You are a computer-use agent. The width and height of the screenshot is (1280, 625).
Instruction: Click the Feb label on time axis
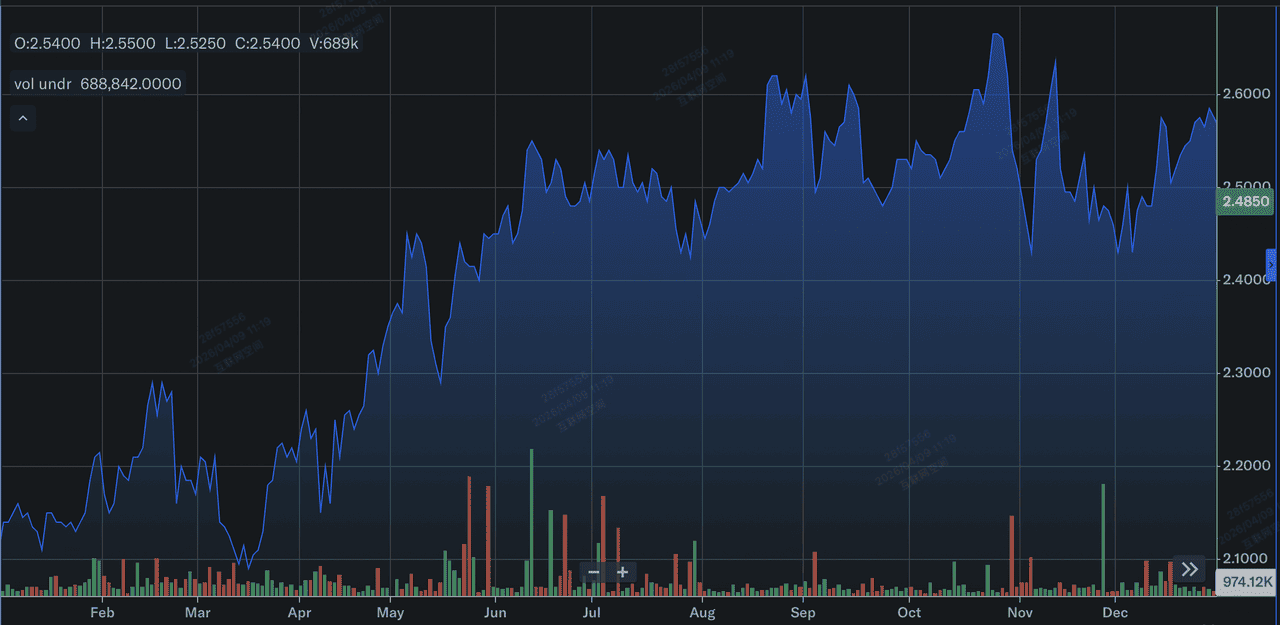103,612
